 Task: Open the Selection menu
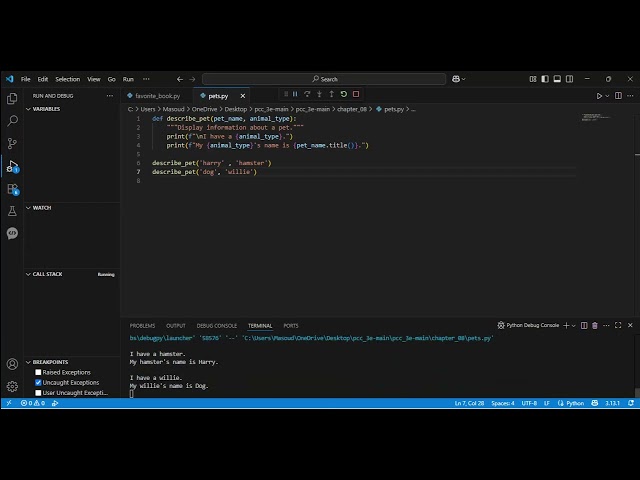point(68,79)
